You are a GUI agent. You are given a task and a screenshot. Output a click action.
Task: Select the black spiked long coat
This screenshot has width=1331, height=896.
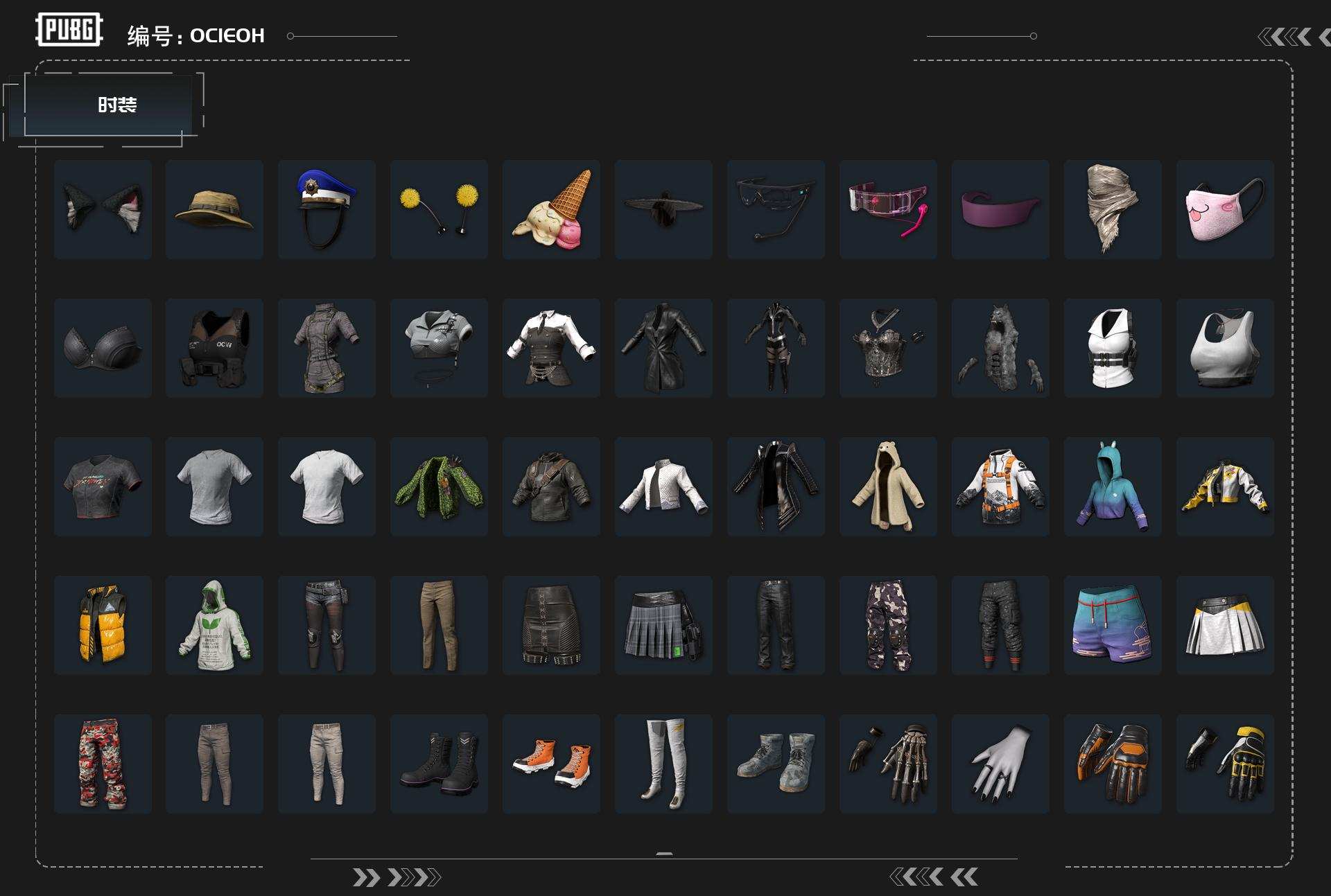point(776,486)
